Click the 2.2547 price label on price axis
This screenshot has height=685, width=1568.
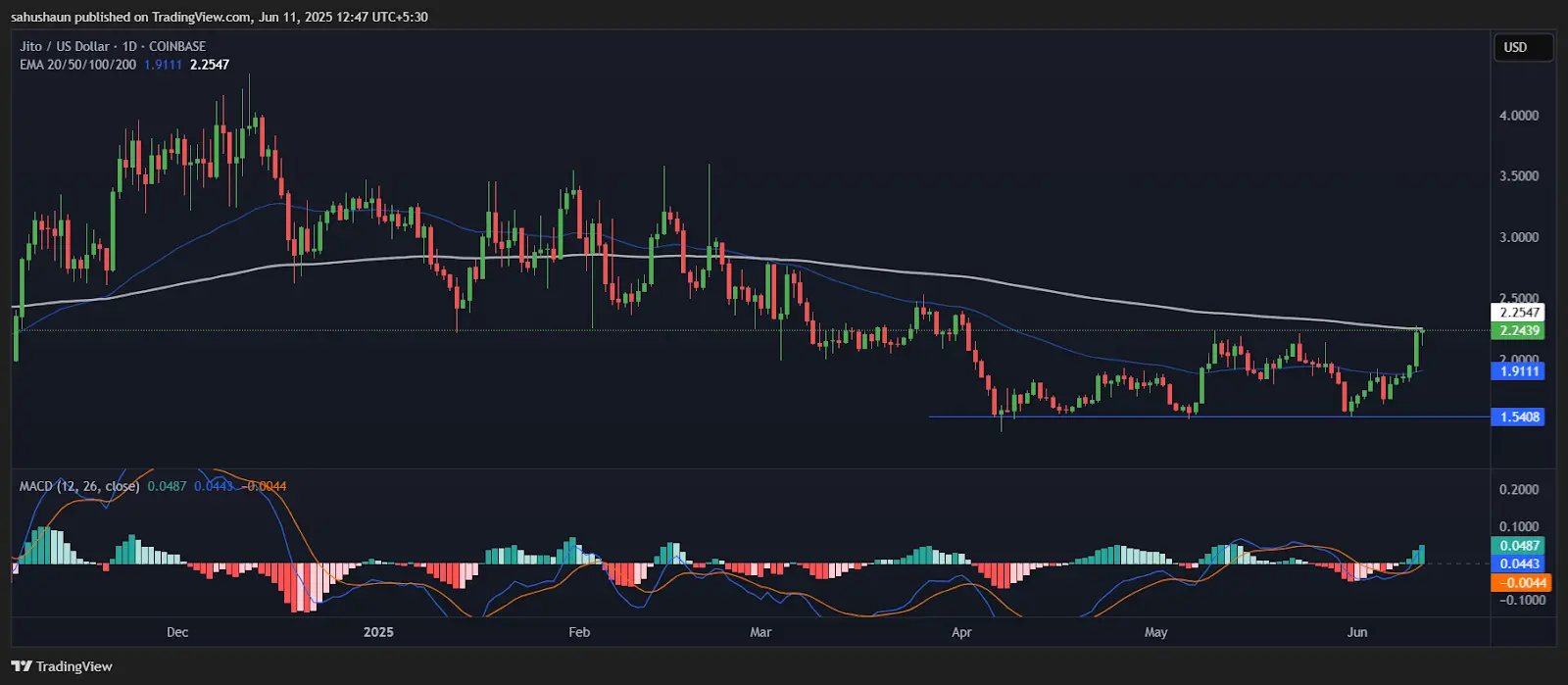(1519, 313)
